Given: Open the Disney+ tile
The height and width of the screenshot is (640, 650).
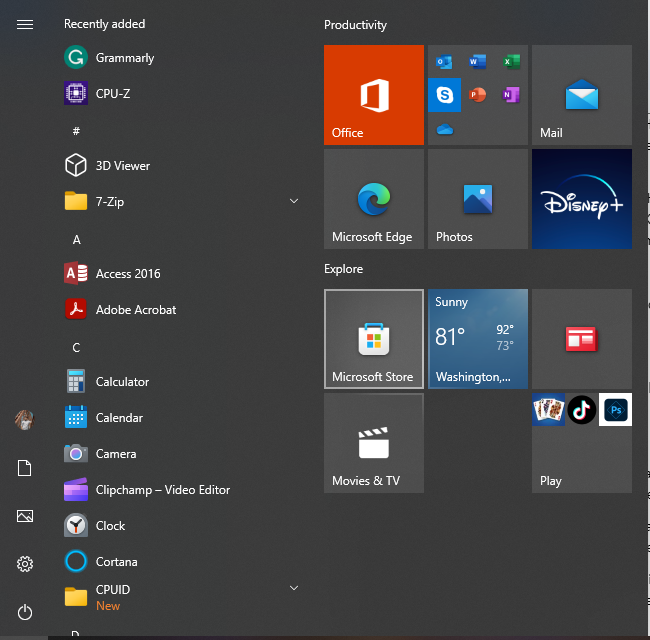Looking at the screenshot, I should (x=582, y=199).
